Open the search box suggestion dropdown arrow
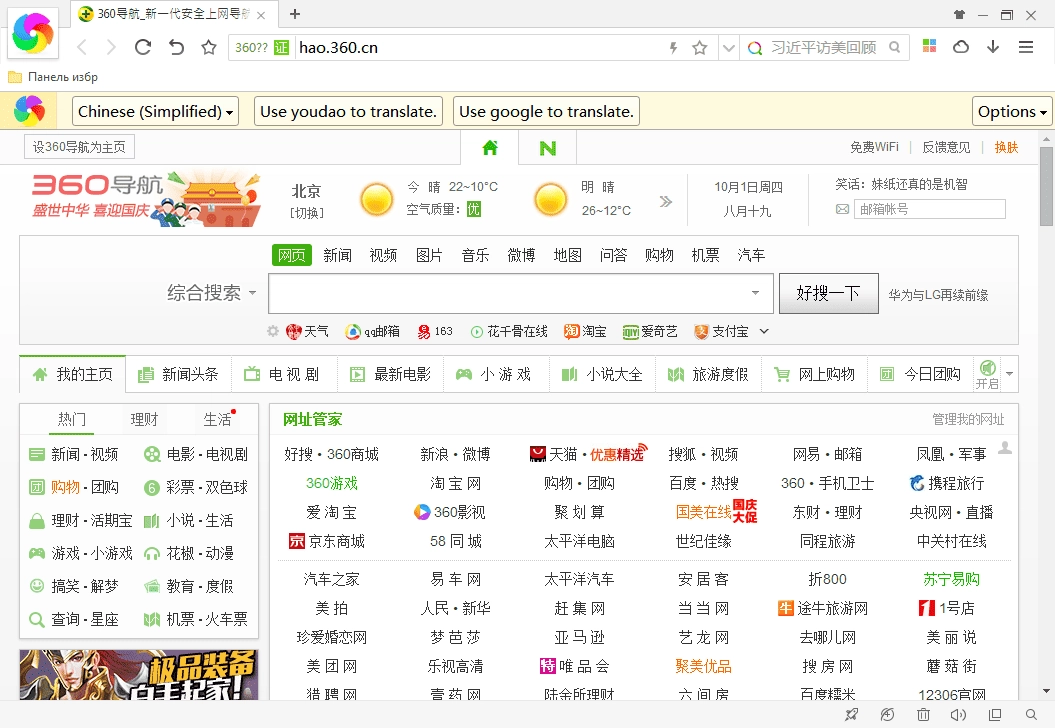This screenshot has height=728, width=1055. tap(756, 293)
